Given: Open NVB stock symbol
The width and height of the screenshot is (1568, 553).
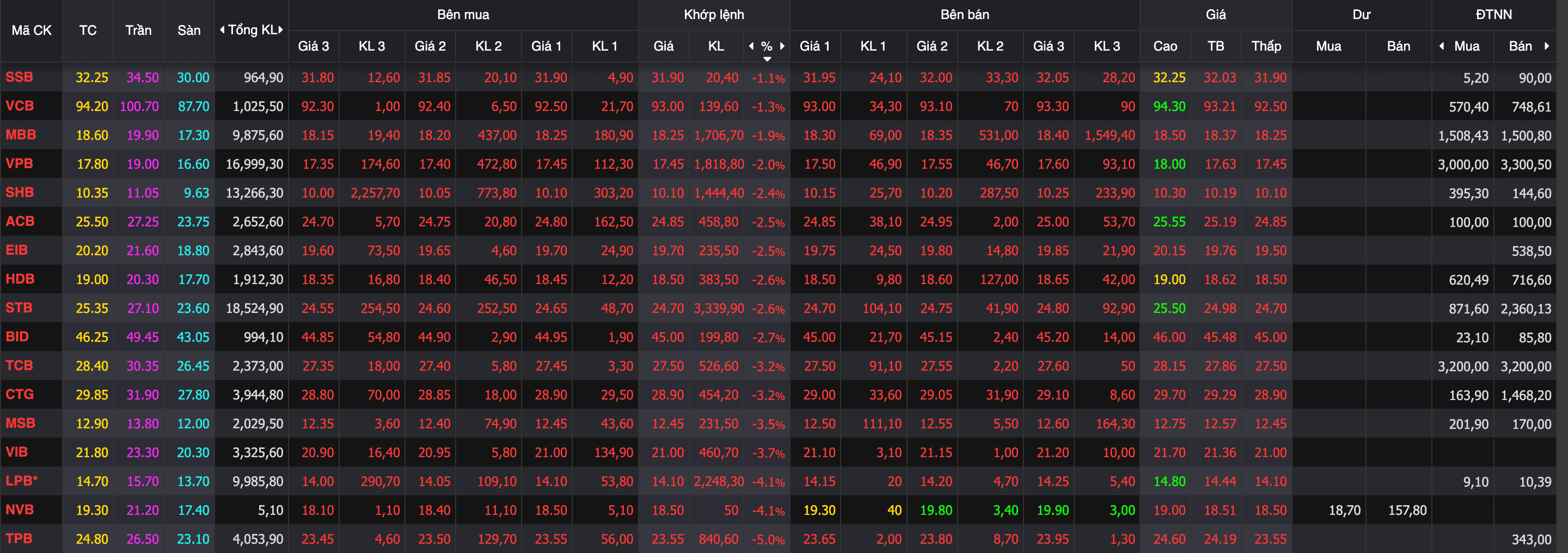Looking at the screenshot, I should coord(20,510).
